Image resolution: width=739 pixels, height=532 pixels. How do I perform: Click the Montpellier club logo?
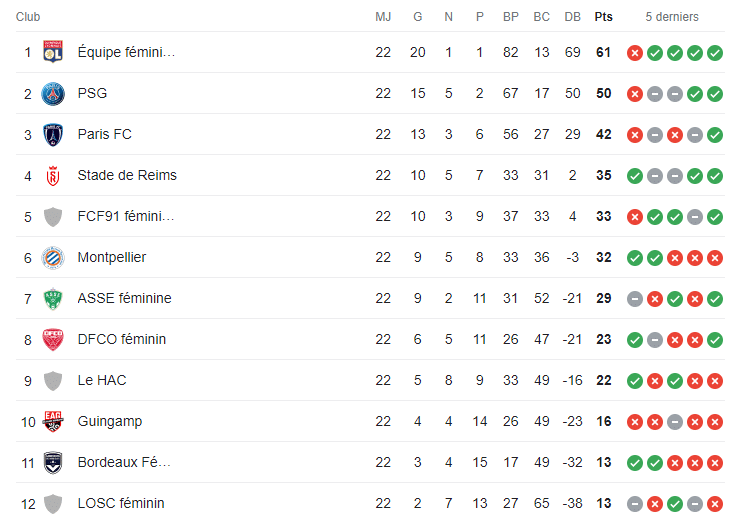point(53,258)
